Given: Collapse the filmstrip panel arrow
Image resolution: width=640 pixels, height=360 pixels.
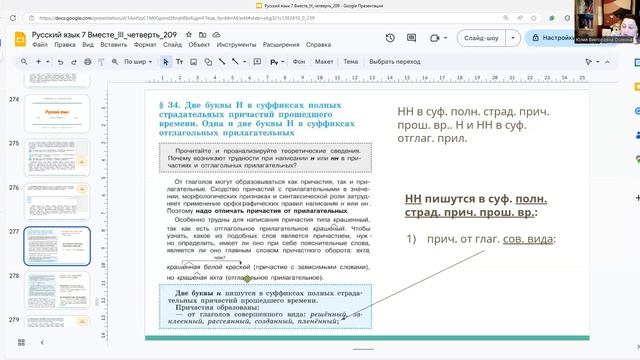Looking at the screenshot, I should (42, 342).
